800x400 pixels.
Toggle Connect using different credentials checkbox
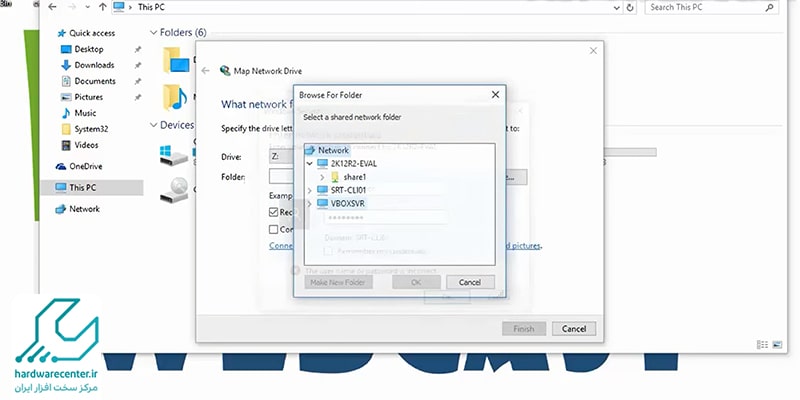273,230
